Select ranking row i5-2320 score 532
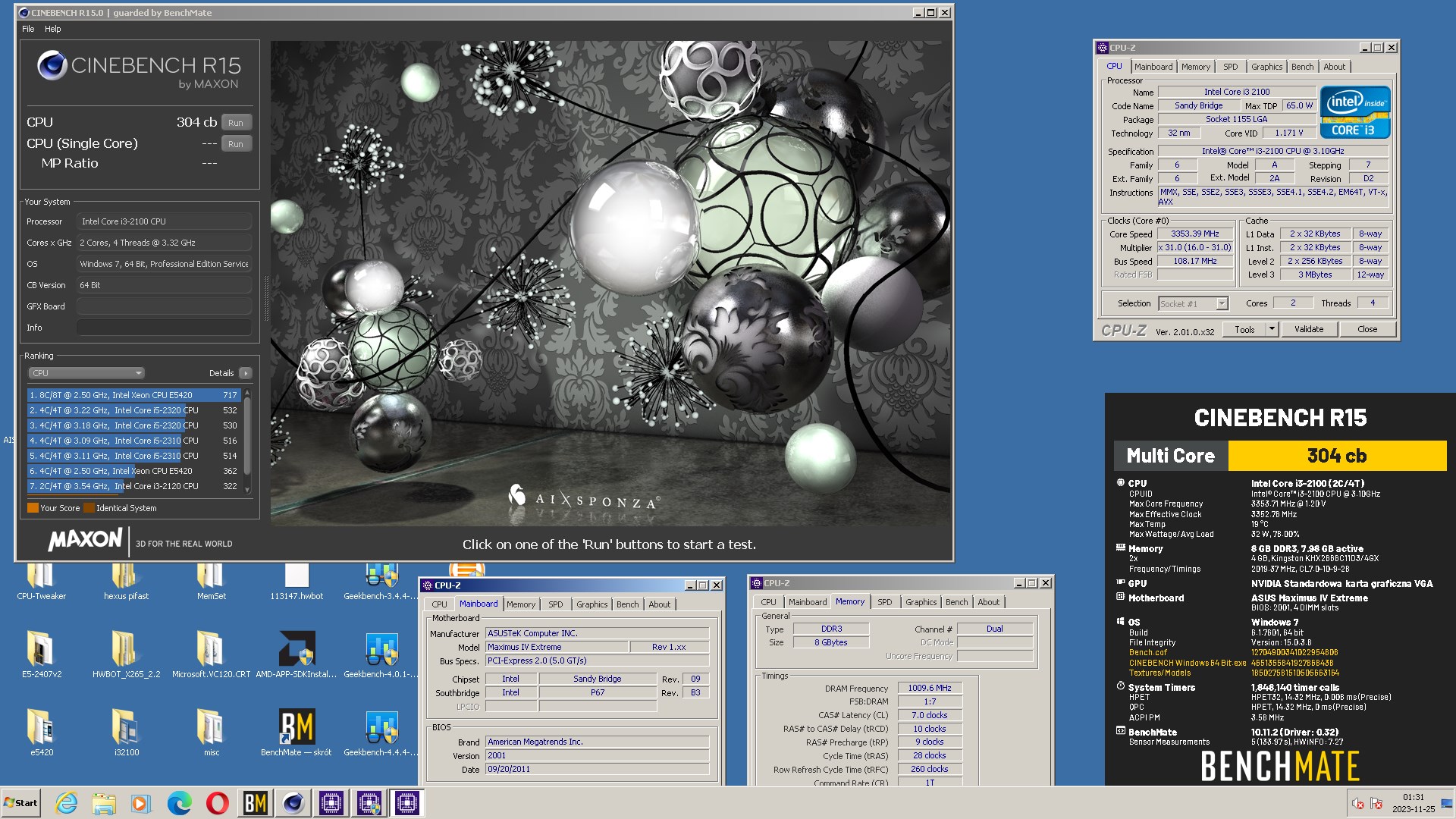 click(133, 410)
